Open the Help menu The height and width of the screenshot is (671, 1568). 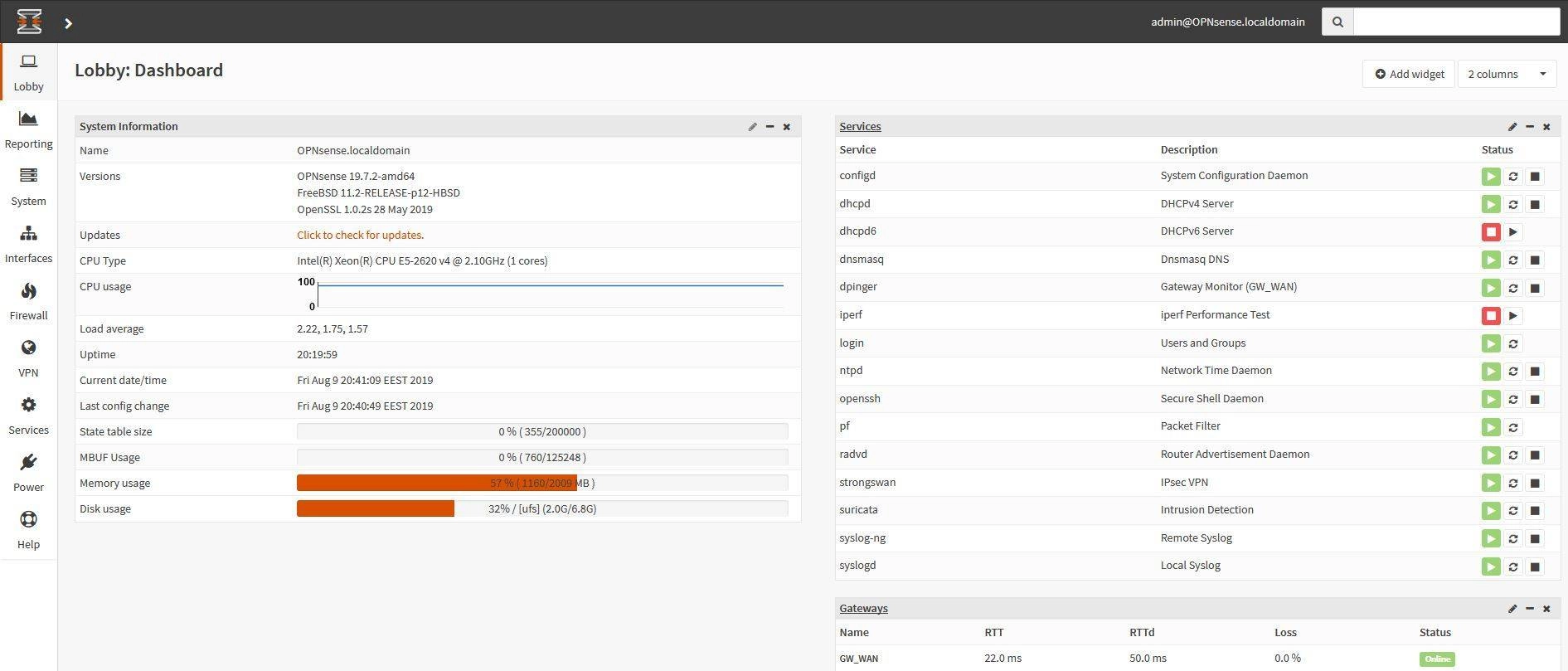click(28, 531)
